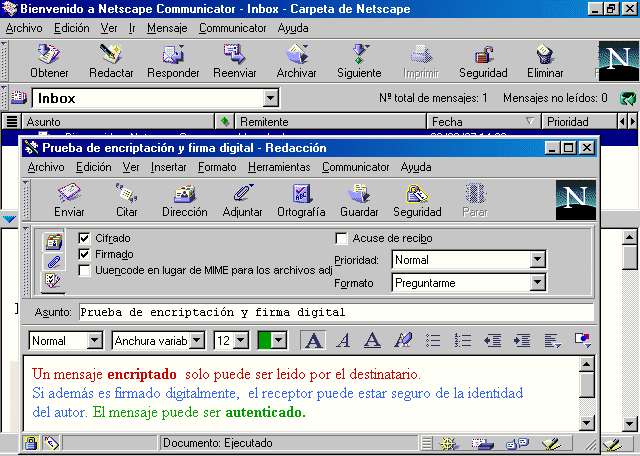Image resolution: width=640 pixels, height=456 pixels.
Task: Send the message with Enviar
Action: point(69,200)
